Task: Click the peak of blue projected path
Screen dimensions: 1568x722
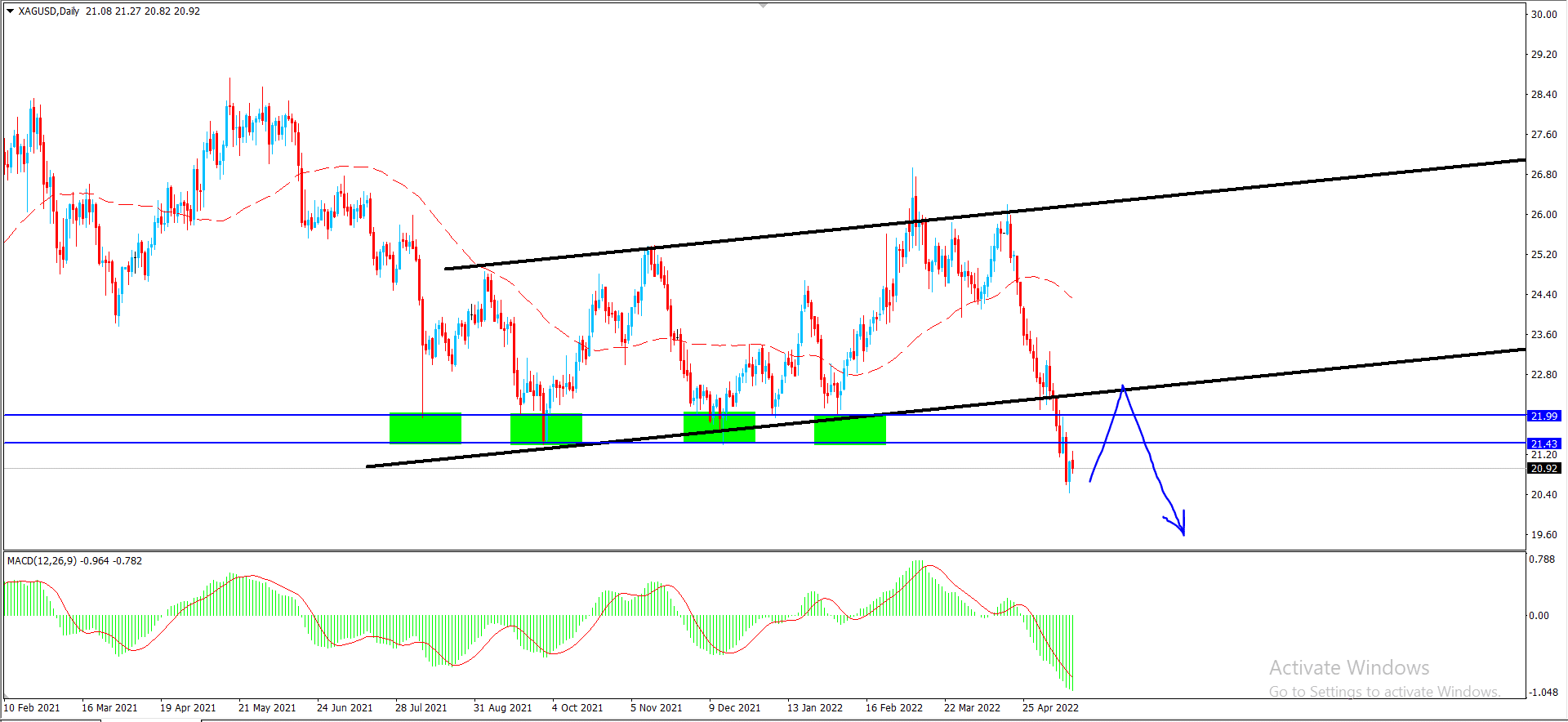Action: coord(1124,387)
